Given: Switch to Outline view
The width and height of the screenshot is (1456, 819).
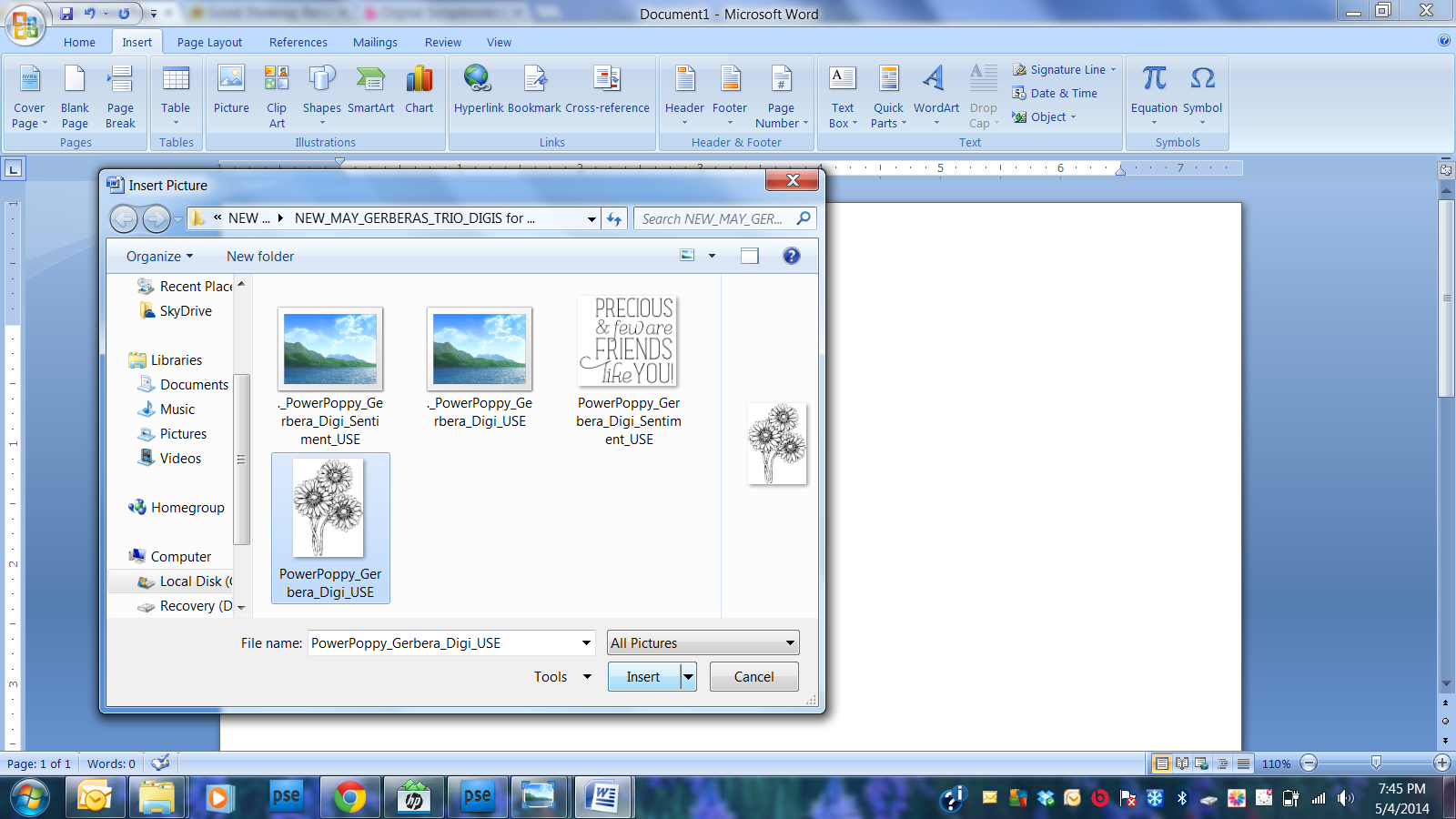Looking at the screenshot, I should 1222,763.
